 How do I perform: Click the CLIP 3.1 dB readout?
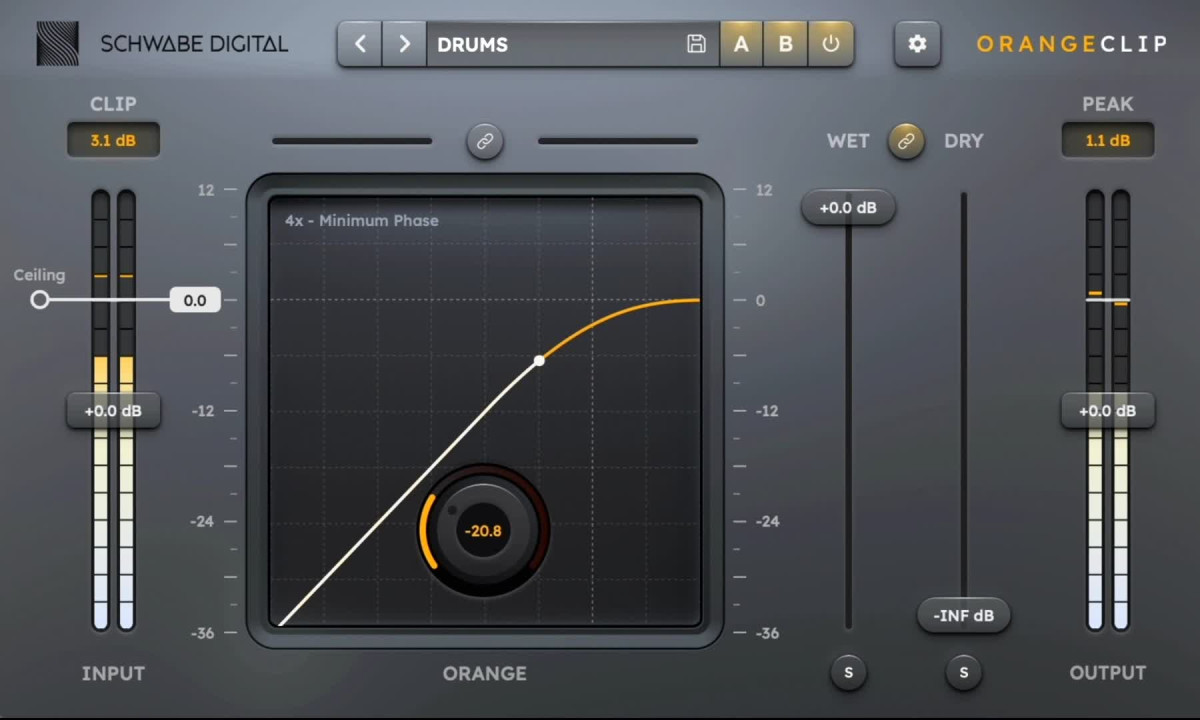pos(113,140)
